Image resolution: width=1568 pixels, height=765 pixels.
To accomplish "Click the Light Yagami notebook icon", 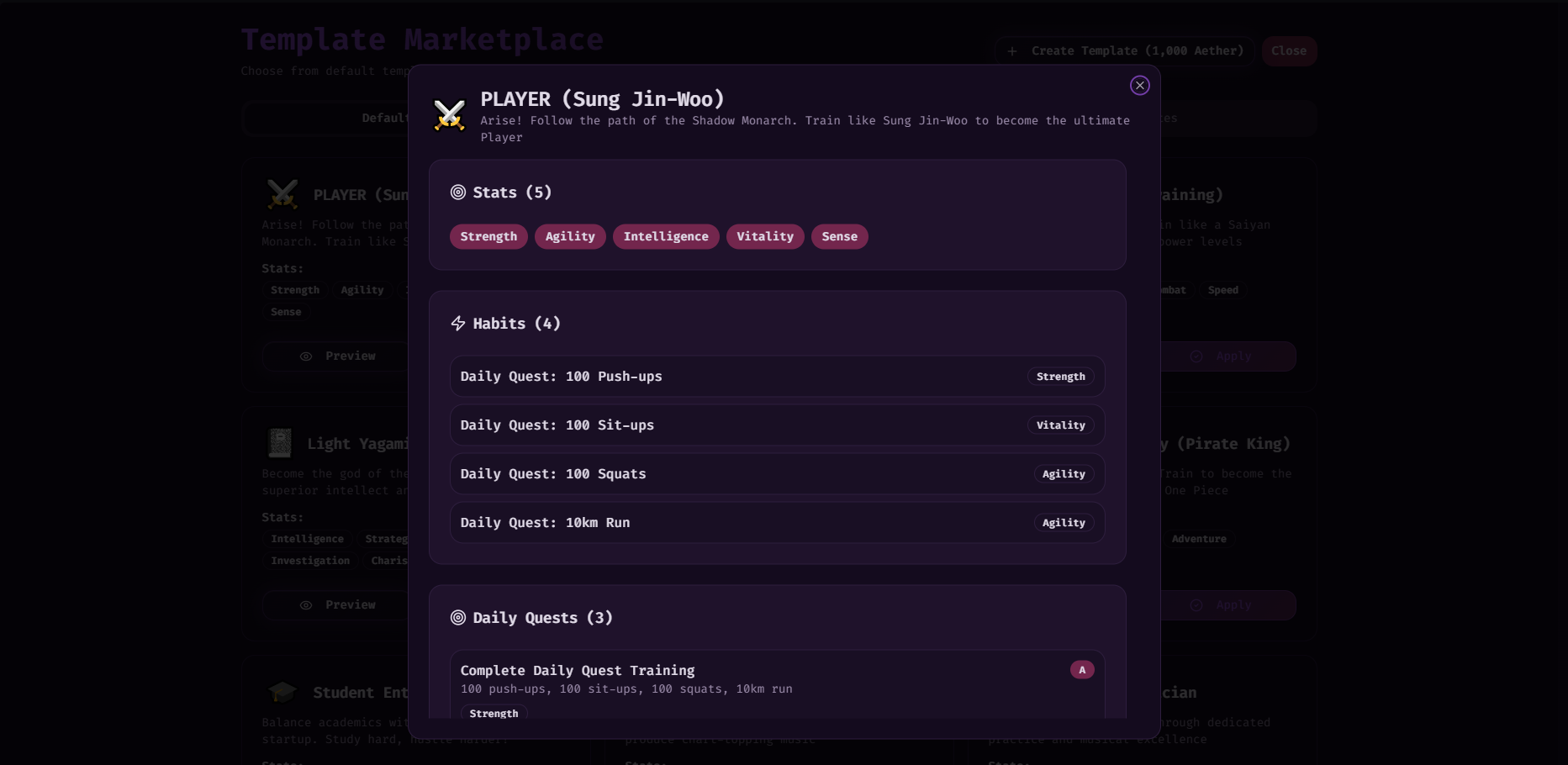I will (x=280, y=443).
